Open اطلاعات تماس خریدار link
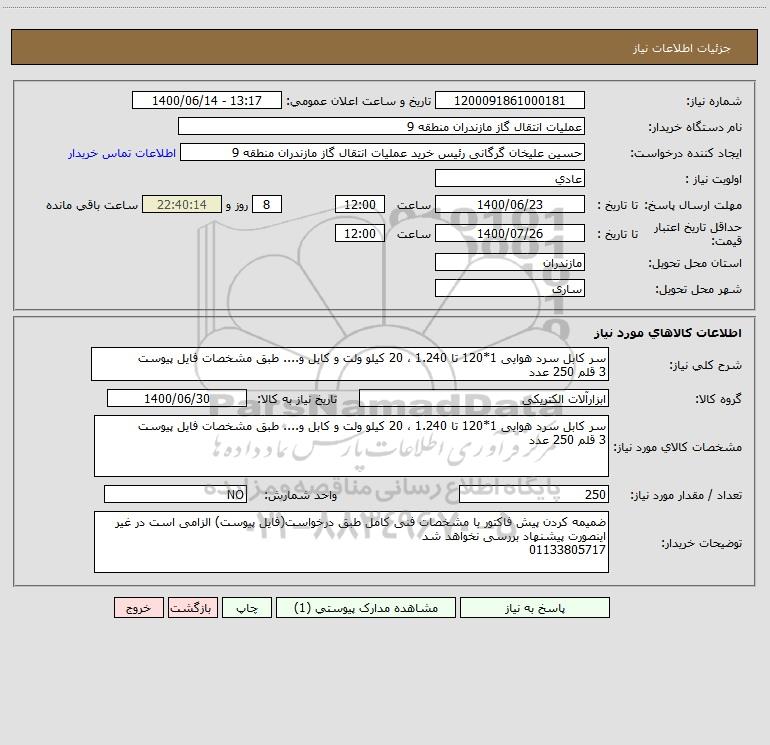This screenshot has height=745, width=770. (122, 153)
